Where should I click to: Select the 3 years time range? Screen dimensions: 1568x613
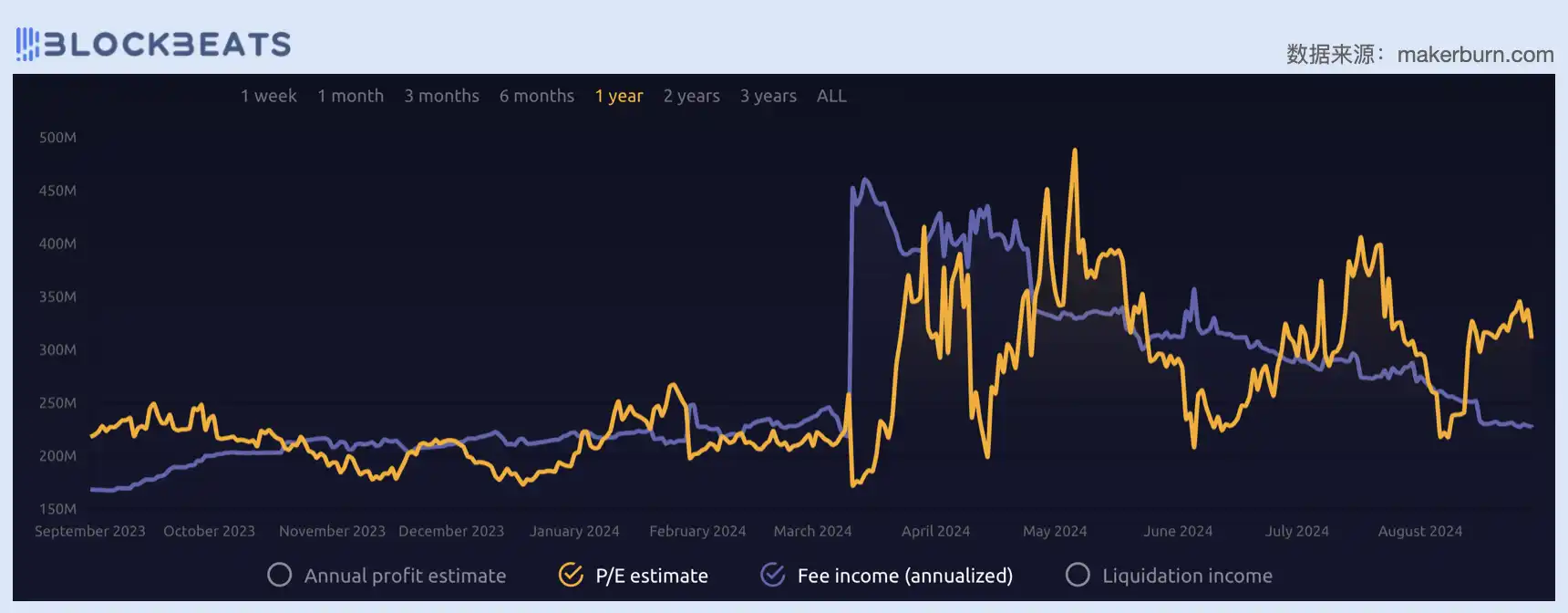tap(768, 96)
